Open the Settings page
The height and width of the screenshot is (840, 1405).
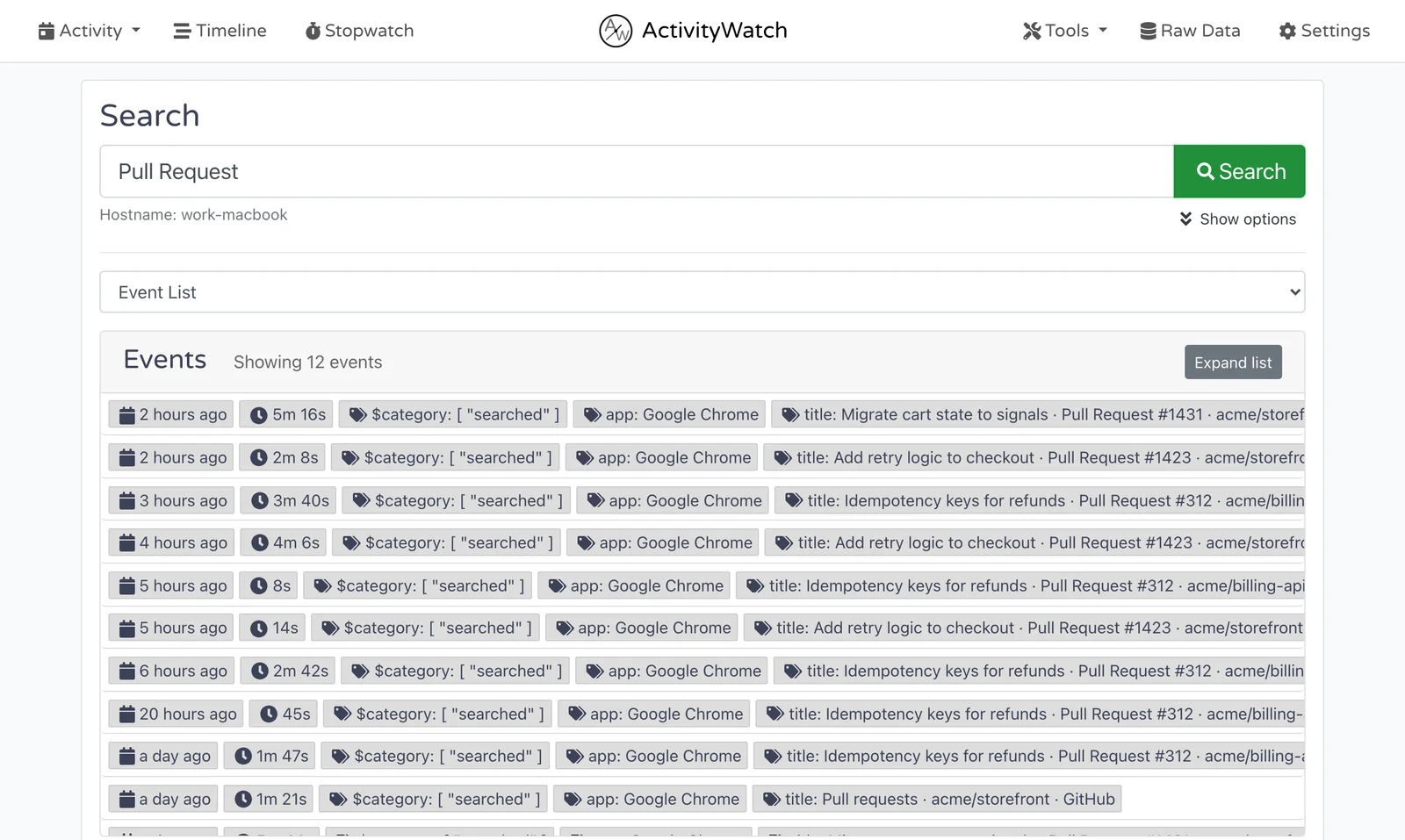[x=1324, y=31]
